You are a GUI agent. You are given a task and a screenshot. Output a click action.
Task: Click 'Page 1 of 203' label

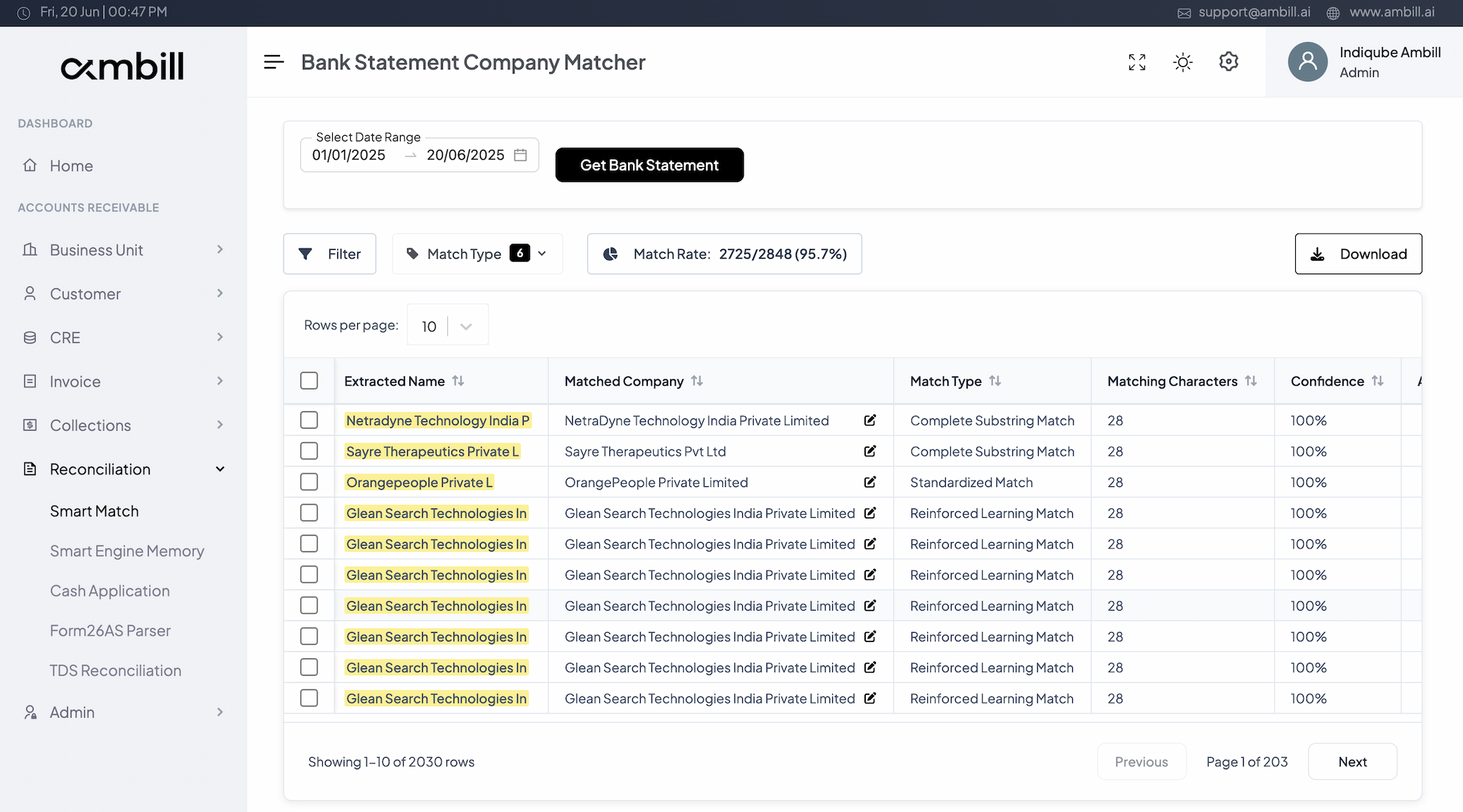tap(1247, 762)
